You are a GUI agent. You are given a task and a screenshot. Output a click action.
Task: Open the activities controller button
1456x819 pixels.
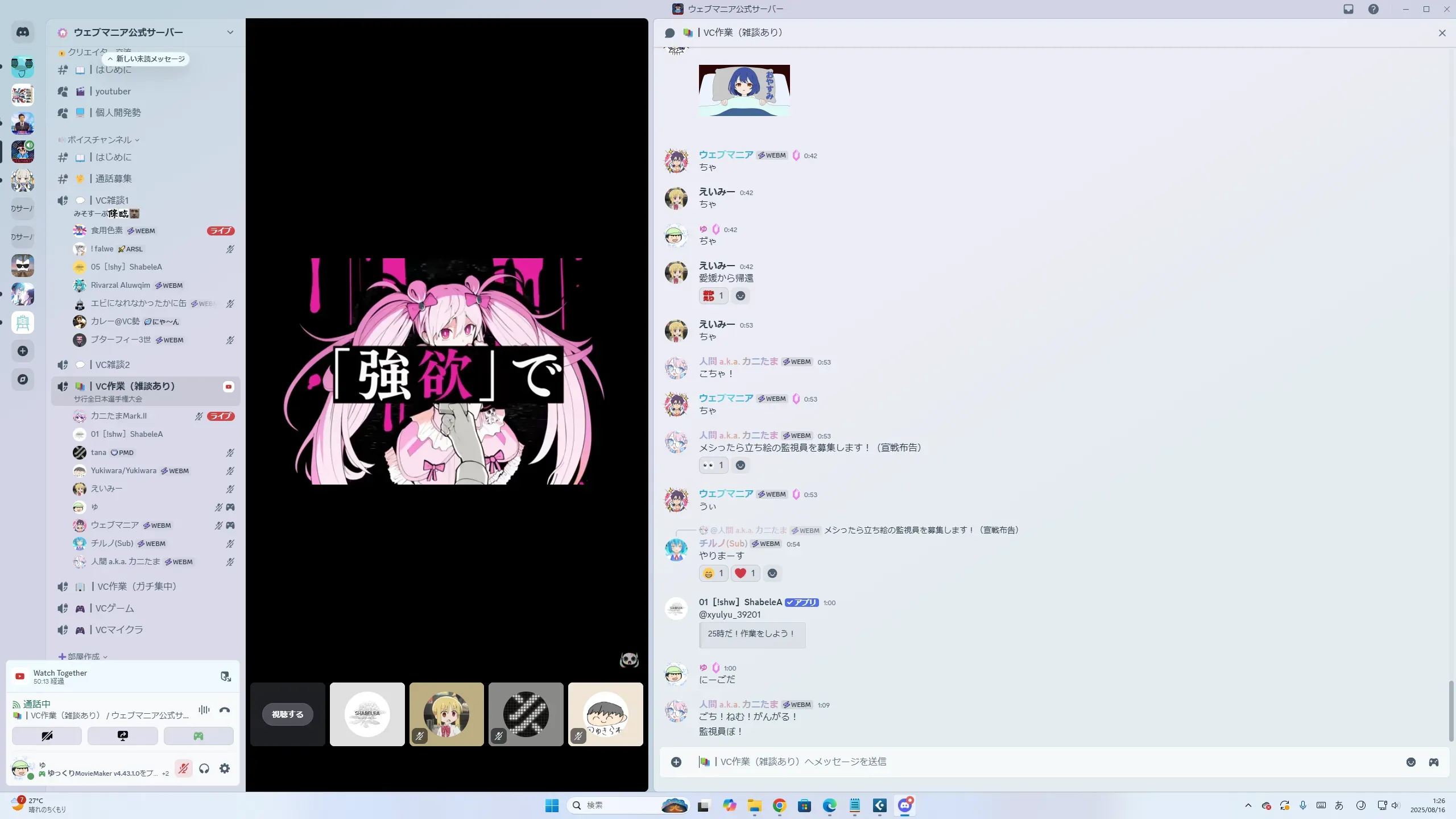click(198, 736)
